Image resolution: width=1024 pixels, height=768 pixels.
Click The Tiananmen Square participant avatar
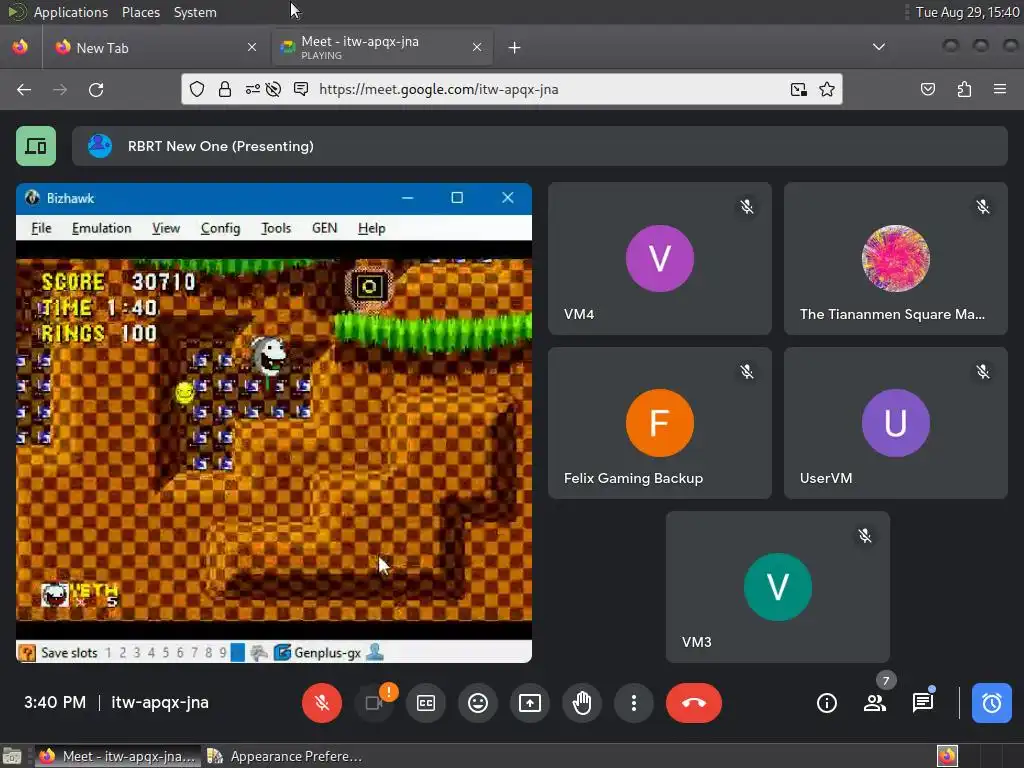point(895,258)
